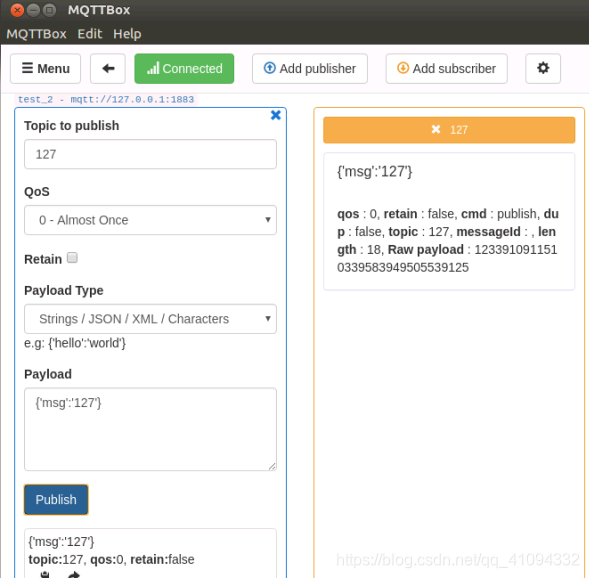Viewport: 589px width, 578px height.
Task: Maximize the MQTTBox window from the title bar
Action: pyautogui.click(x=49, y=10)
